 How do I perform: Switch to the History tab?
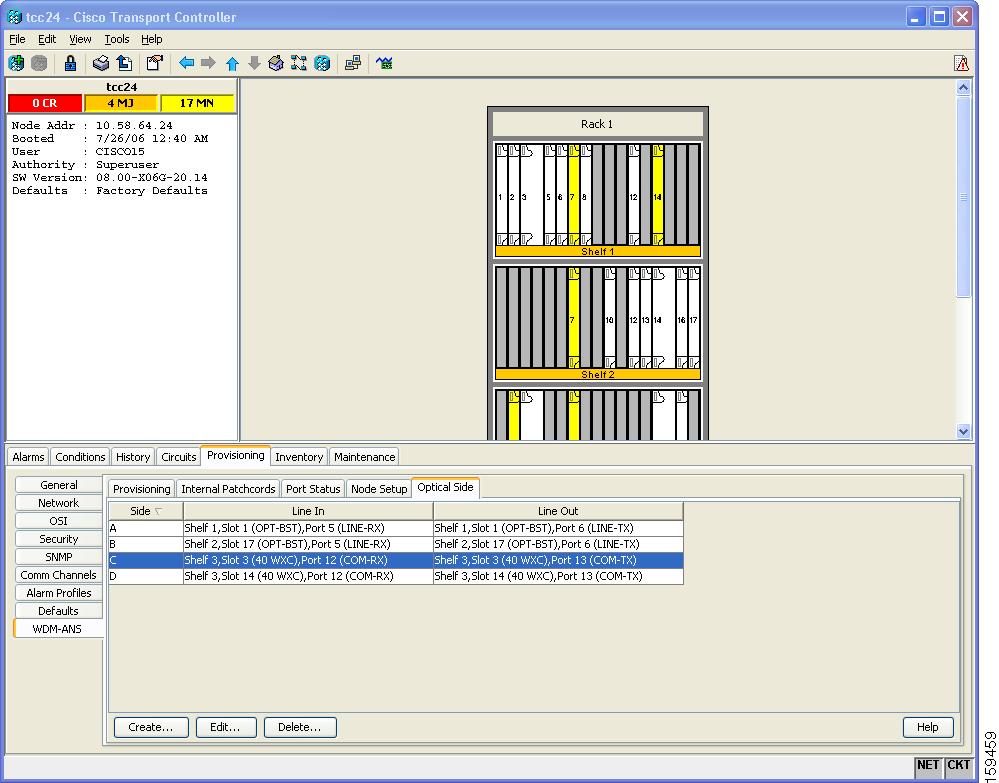tap(133, 457)
